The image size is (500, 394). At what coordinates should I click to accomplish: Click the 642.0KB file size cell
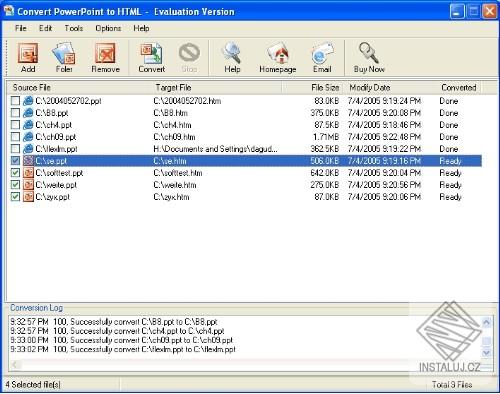(325, 173)
